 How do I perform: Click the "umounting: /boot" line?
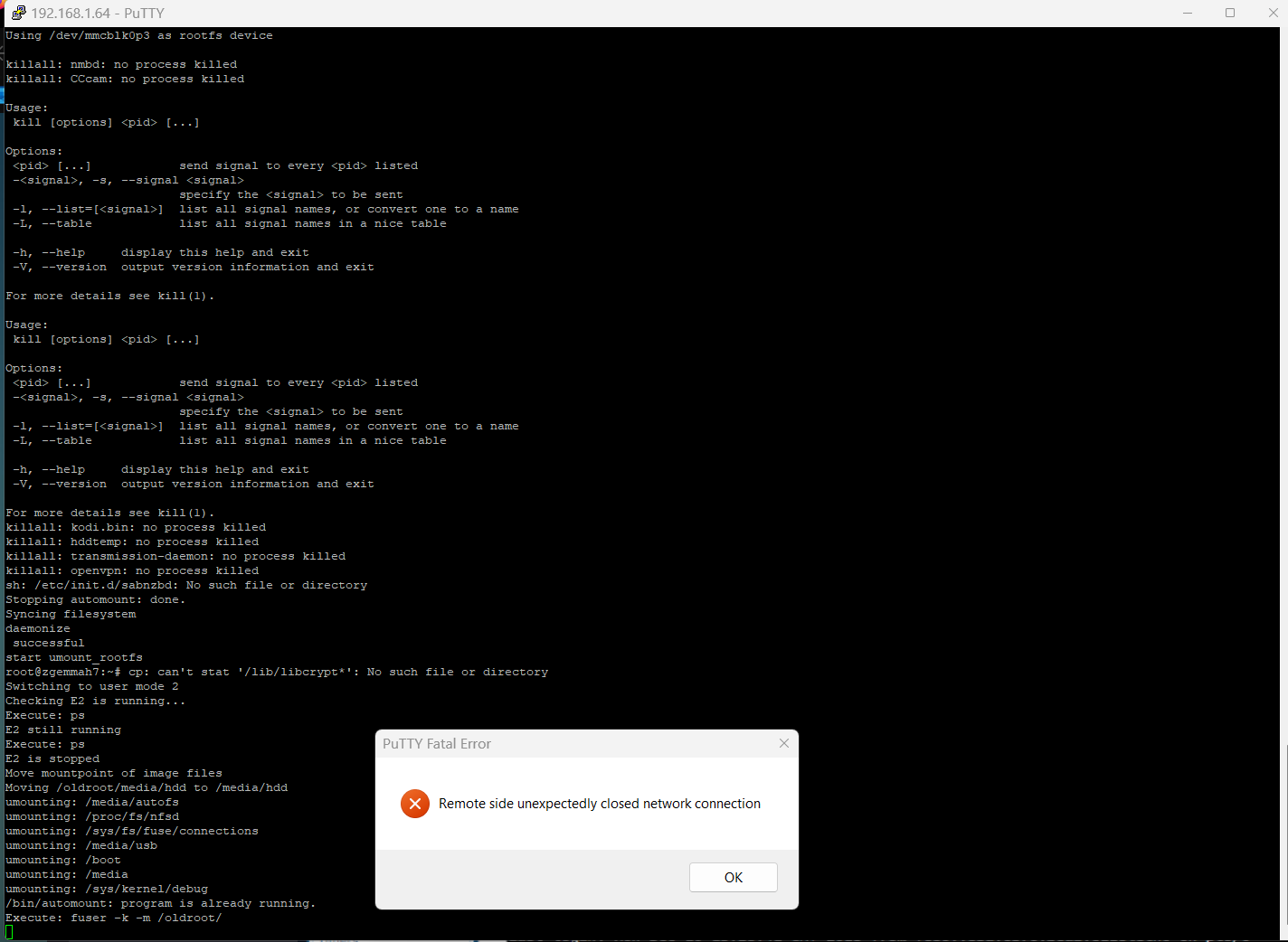63,860
